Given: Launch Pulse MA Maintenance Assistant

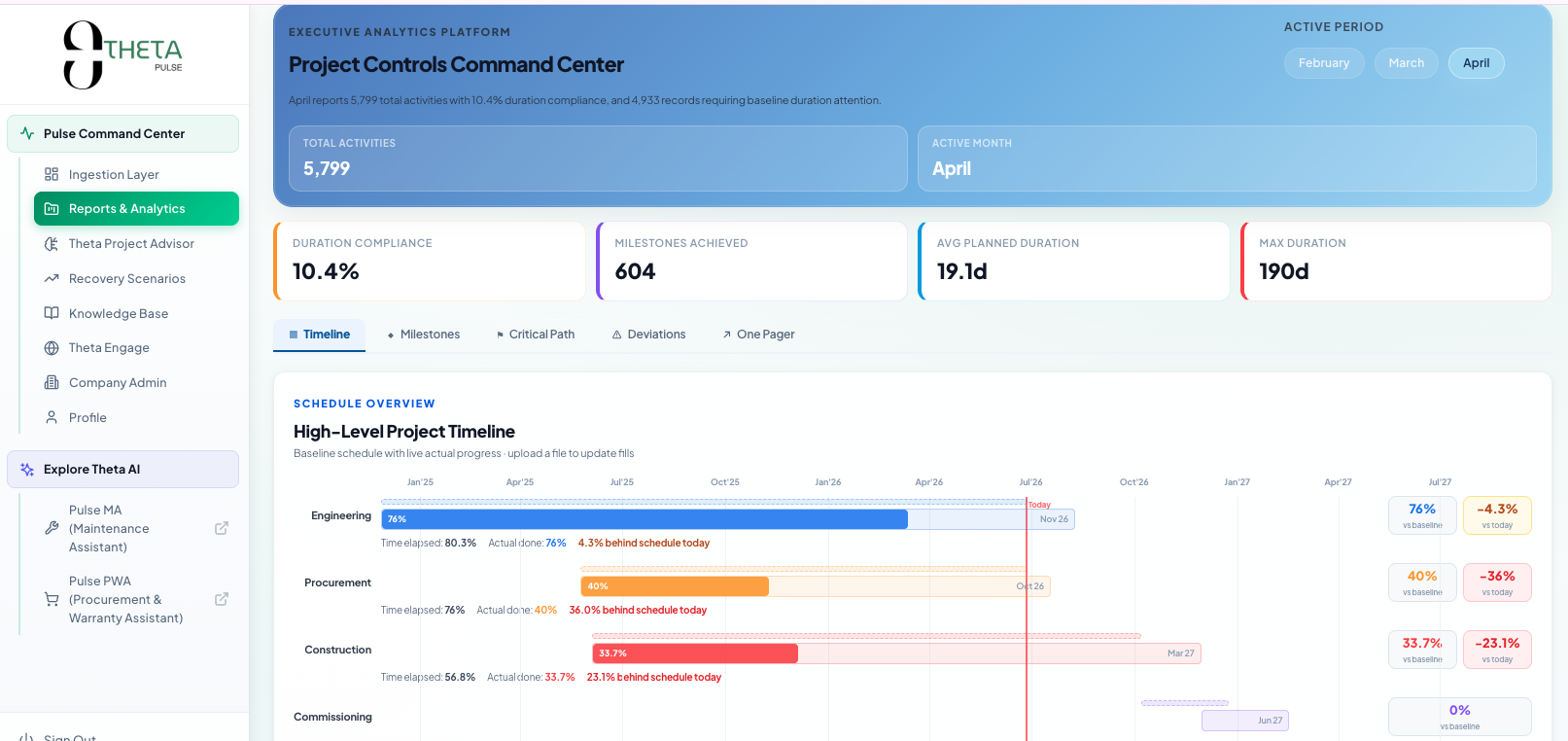Looking at the screenshot, I should point(136,528).
